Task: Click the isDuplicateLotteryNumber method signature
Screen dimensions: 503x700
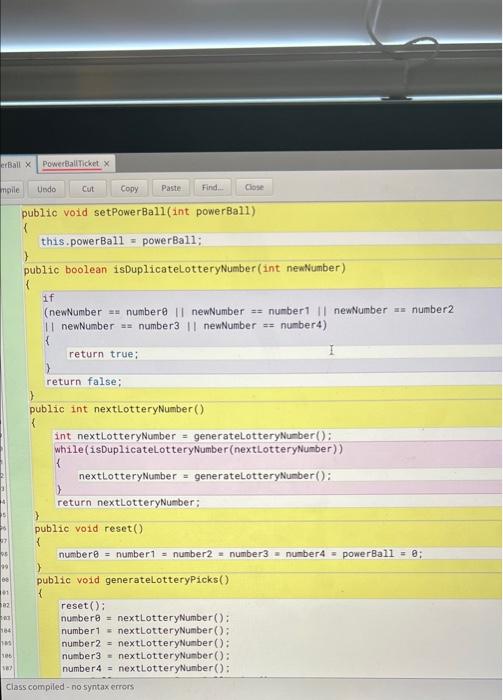Action: pos(185,269)
